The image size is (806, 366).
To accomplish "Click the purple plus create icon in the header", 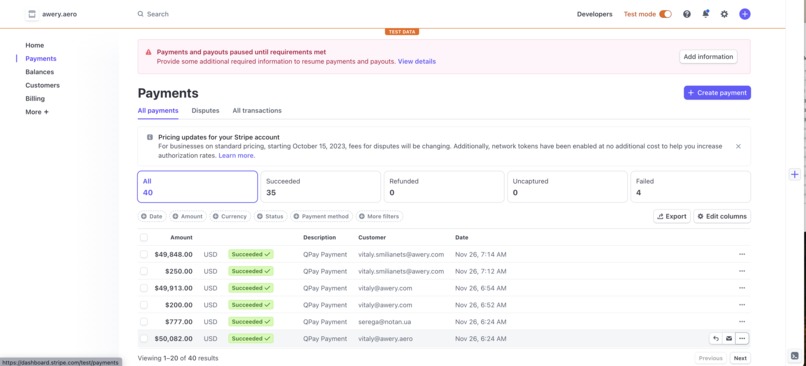I will pyautogui.click(x=745, y=14).
